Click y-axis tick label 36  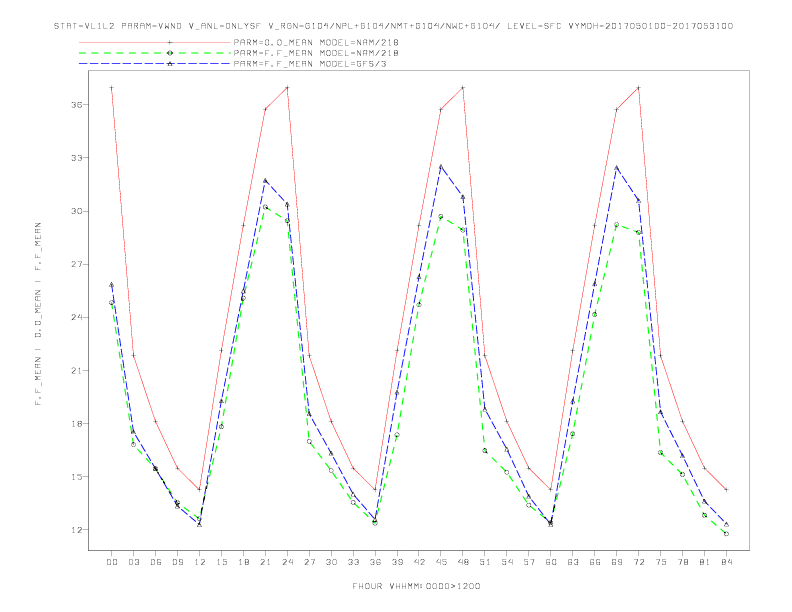click(x=77, y=105)
